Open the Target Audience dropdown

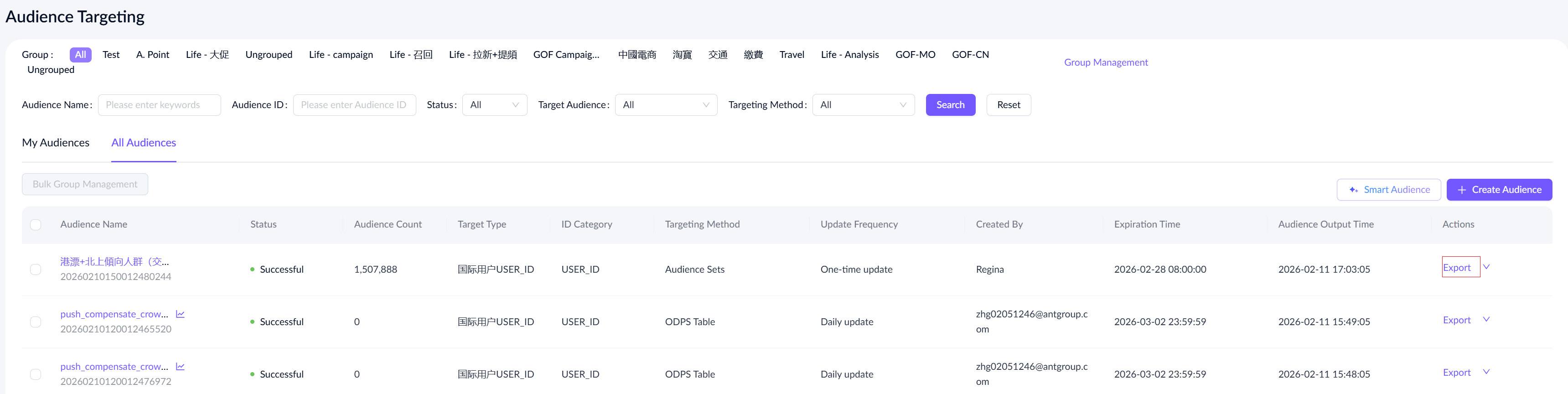point(665,105)
